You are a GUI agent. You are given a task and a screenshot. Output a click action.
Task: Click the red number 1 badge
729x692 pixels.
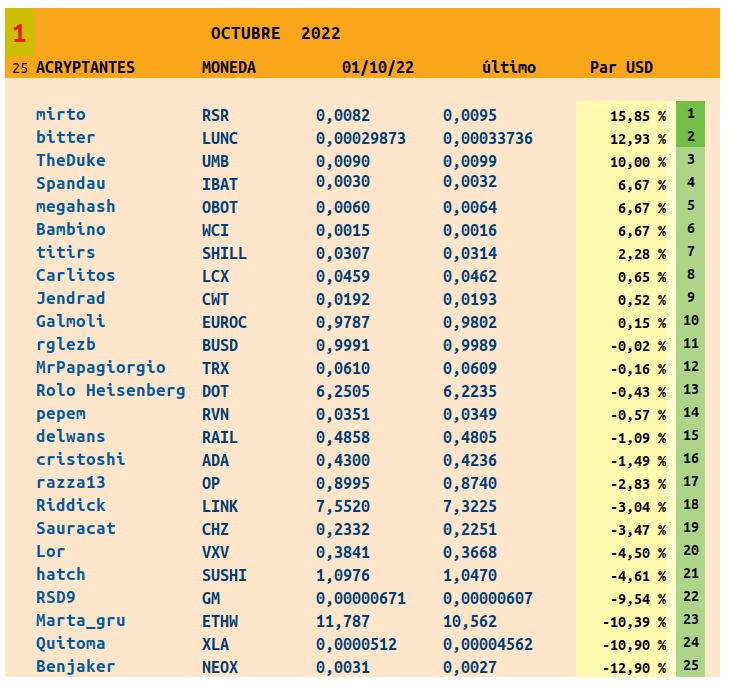click(19, 33)
